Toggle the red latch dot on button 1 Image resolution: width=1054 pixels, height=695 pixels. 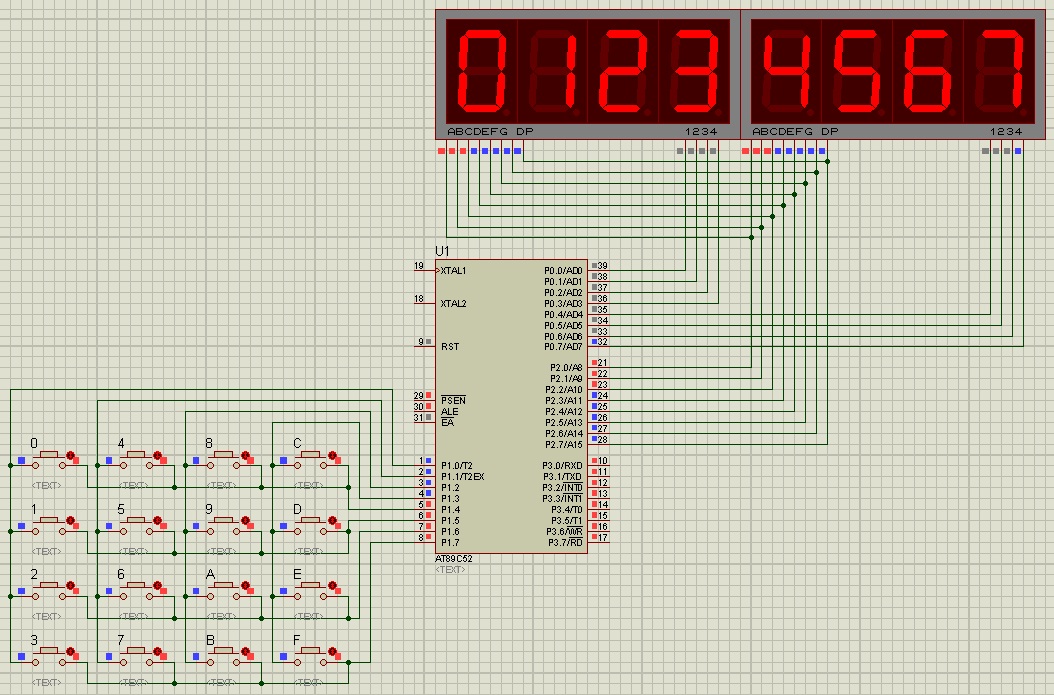click(x=70, y=520)
